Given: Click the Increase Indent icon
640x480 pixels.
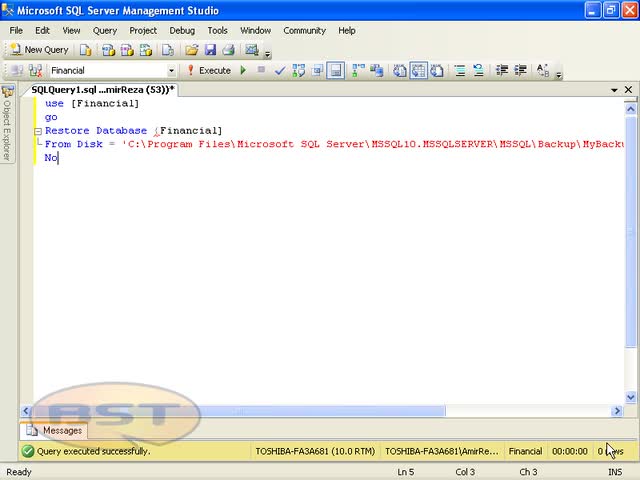Looking at the screenshot, I should (x=520, y=71).
